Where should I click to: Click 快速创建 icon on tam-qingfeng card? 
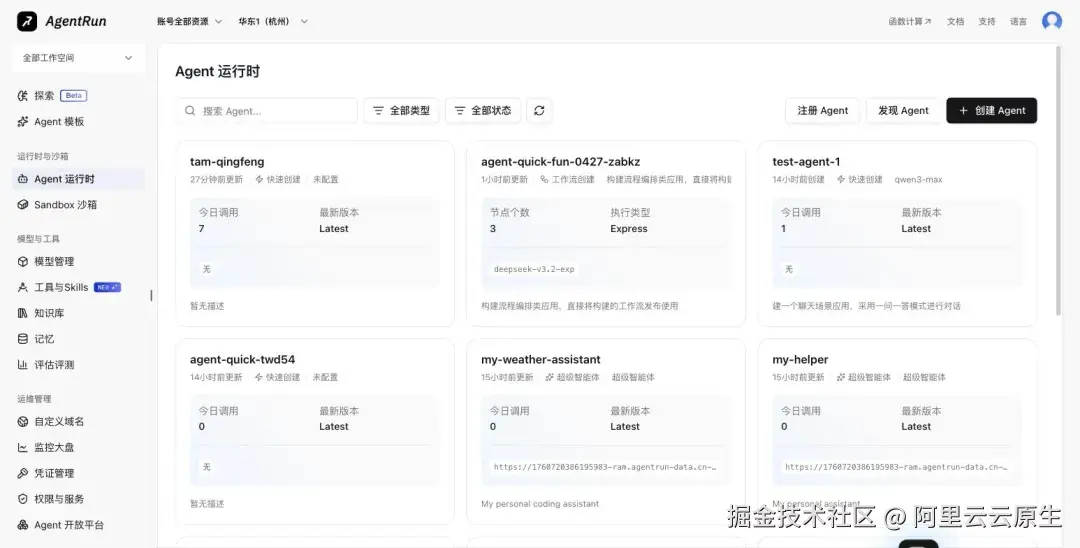(260, 180)
